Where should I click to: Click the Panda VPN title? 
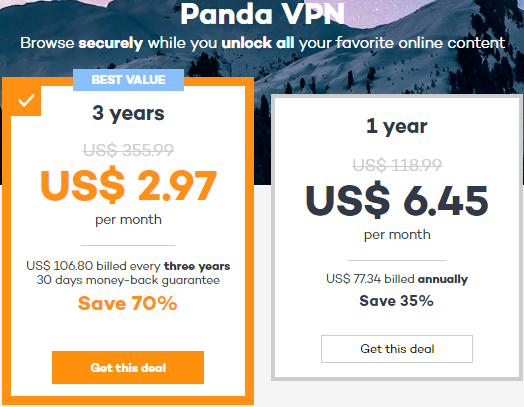coord(262,14)
